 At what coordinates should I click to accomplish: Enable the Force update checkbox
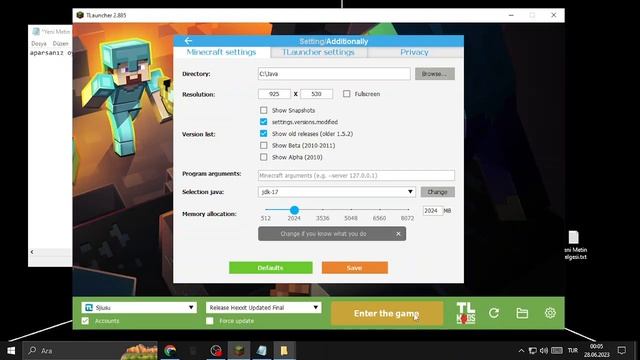pos(210,321)
